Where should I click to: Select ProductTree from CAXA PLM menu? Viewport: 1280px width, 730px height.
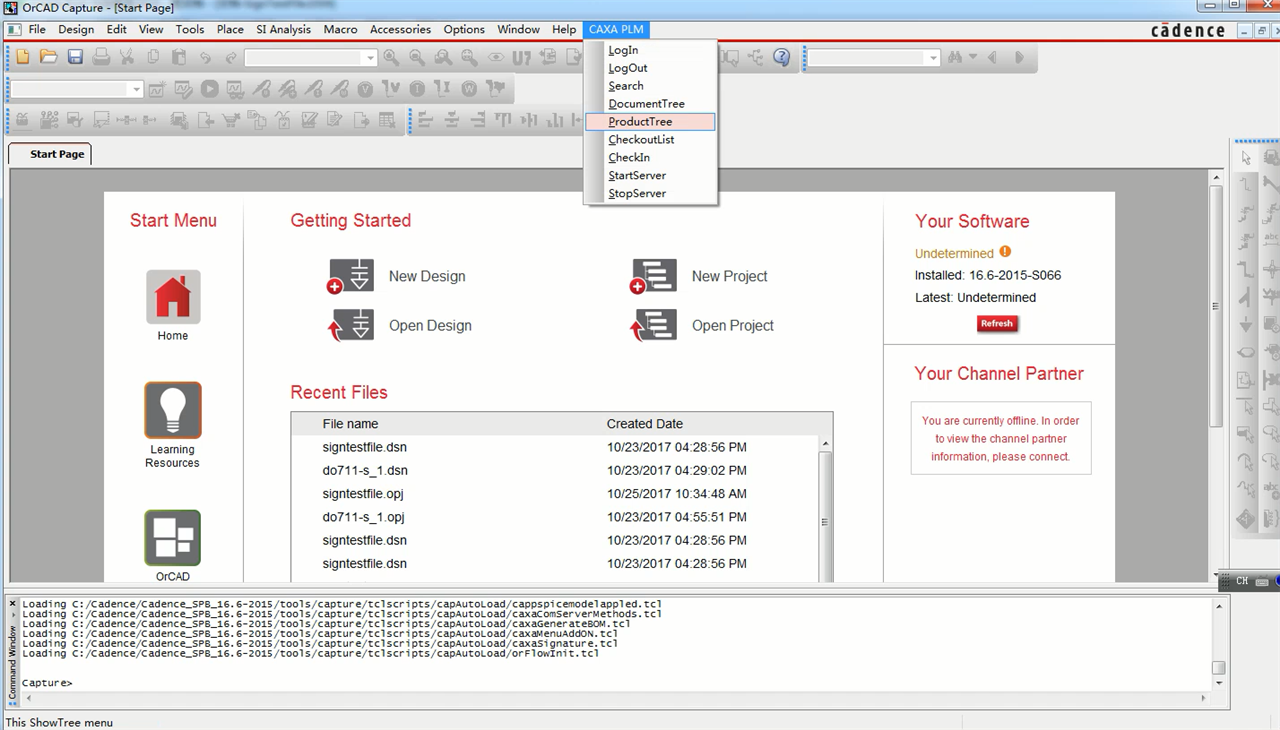pyautogui.click(x=641, y=121)
